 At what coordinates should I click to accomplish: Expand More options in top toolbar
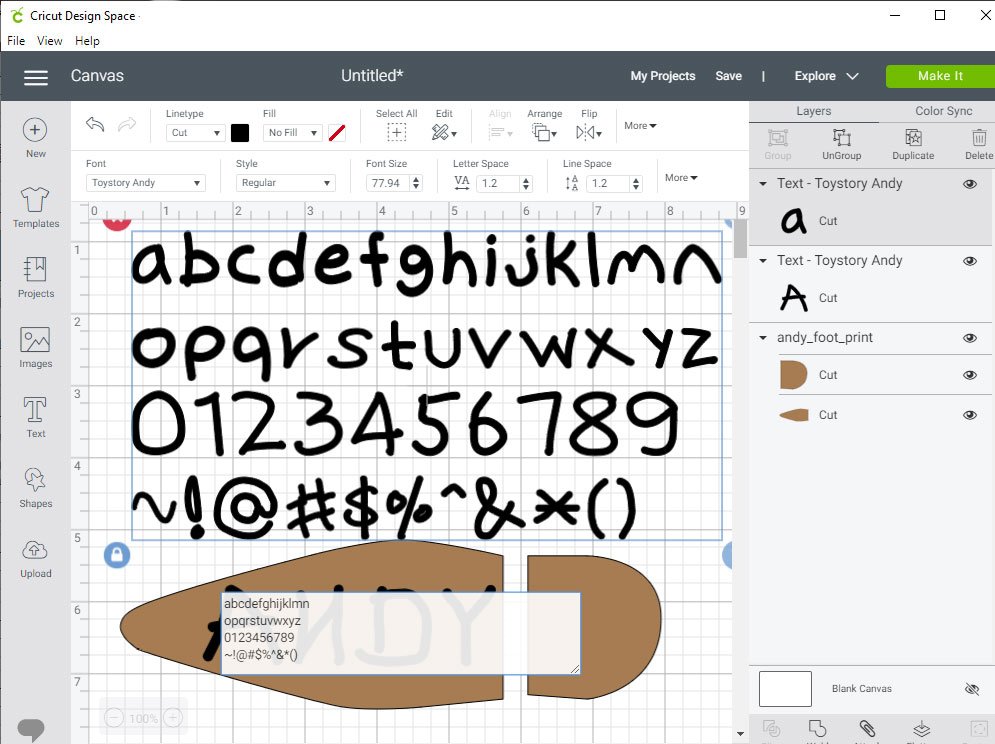(640, 126)
